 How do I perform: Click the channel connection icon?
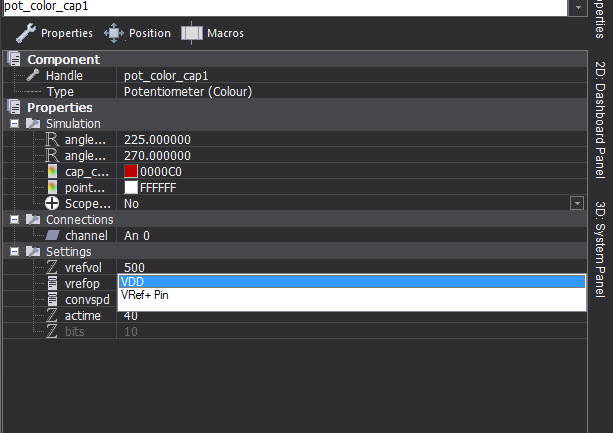tap(52, 236)
